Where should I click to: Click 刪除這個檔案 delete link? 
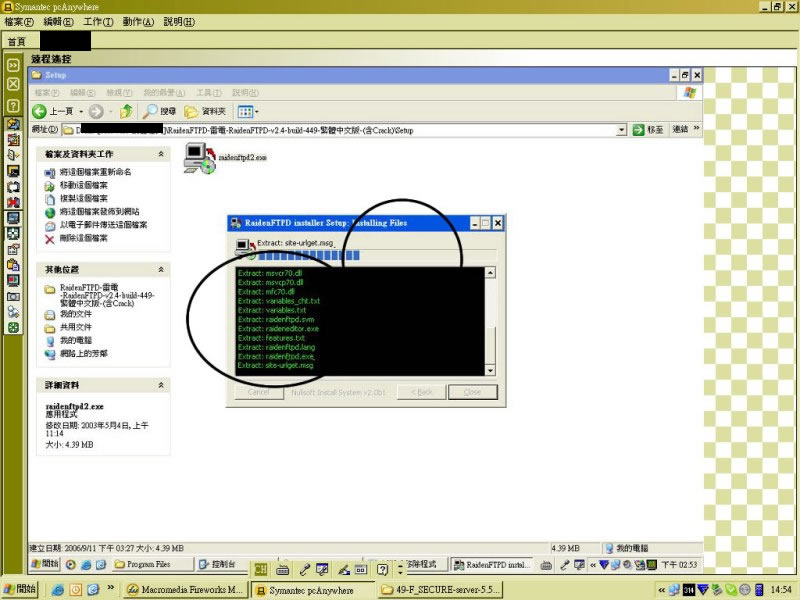(84, 238)
